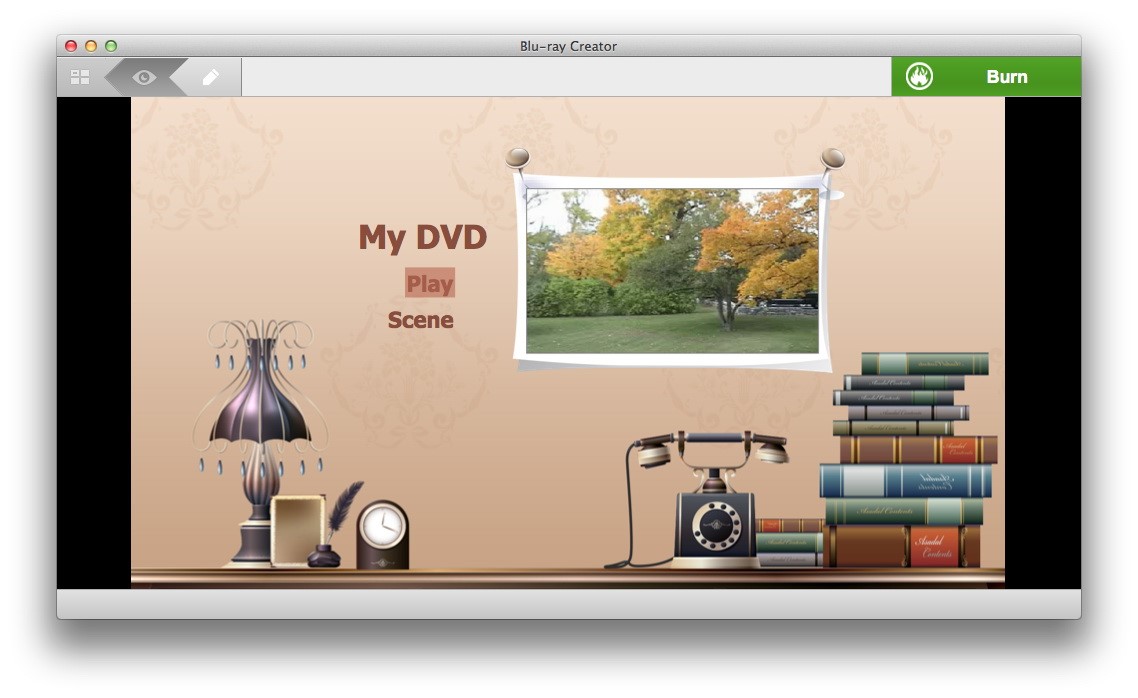This screenshot has width=1138, height=698.
Task: Click the autumn trees video thumbnail
Action: point(672,271)
